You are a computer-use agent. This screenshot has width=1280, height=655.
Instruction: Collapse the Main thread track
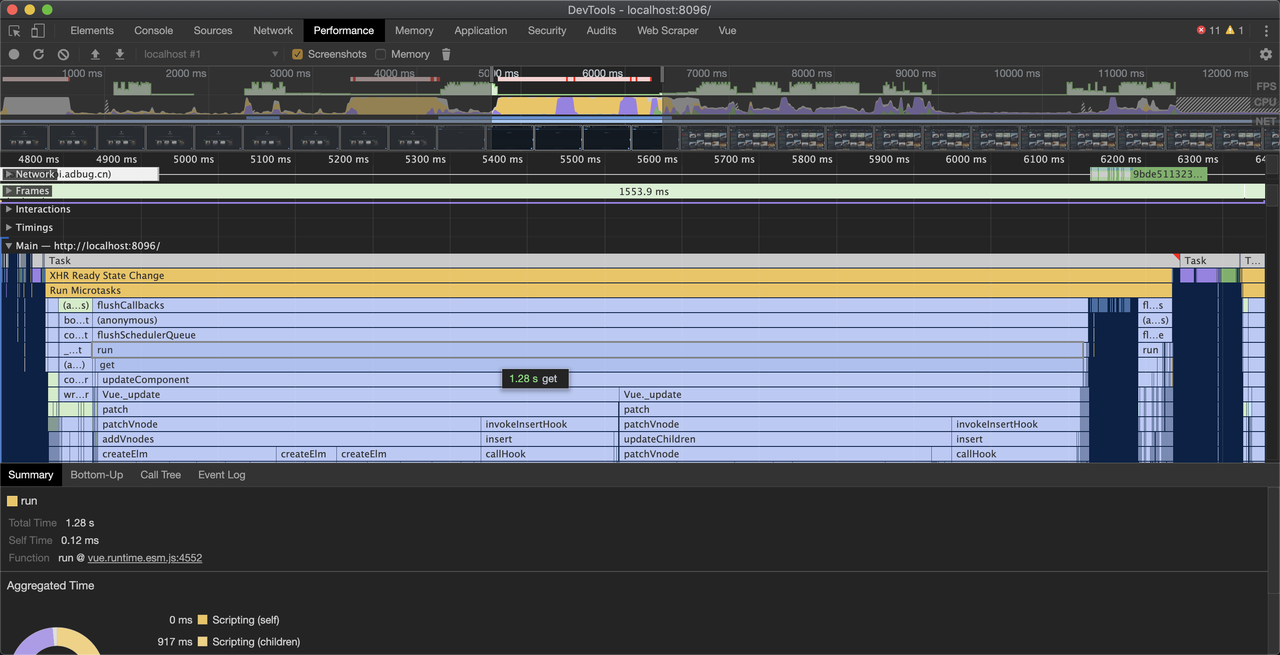click(9, 245)
